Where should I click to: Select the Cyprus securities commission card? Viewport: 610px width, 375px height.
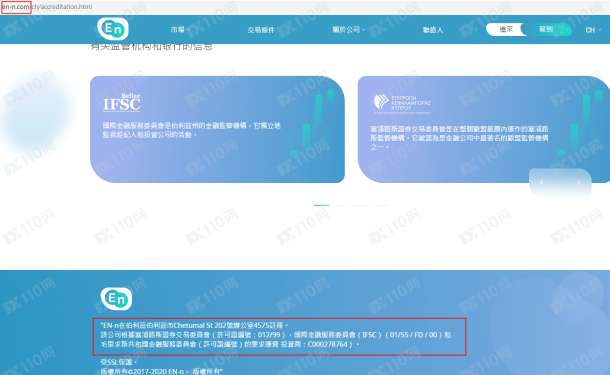coord(484,129)
